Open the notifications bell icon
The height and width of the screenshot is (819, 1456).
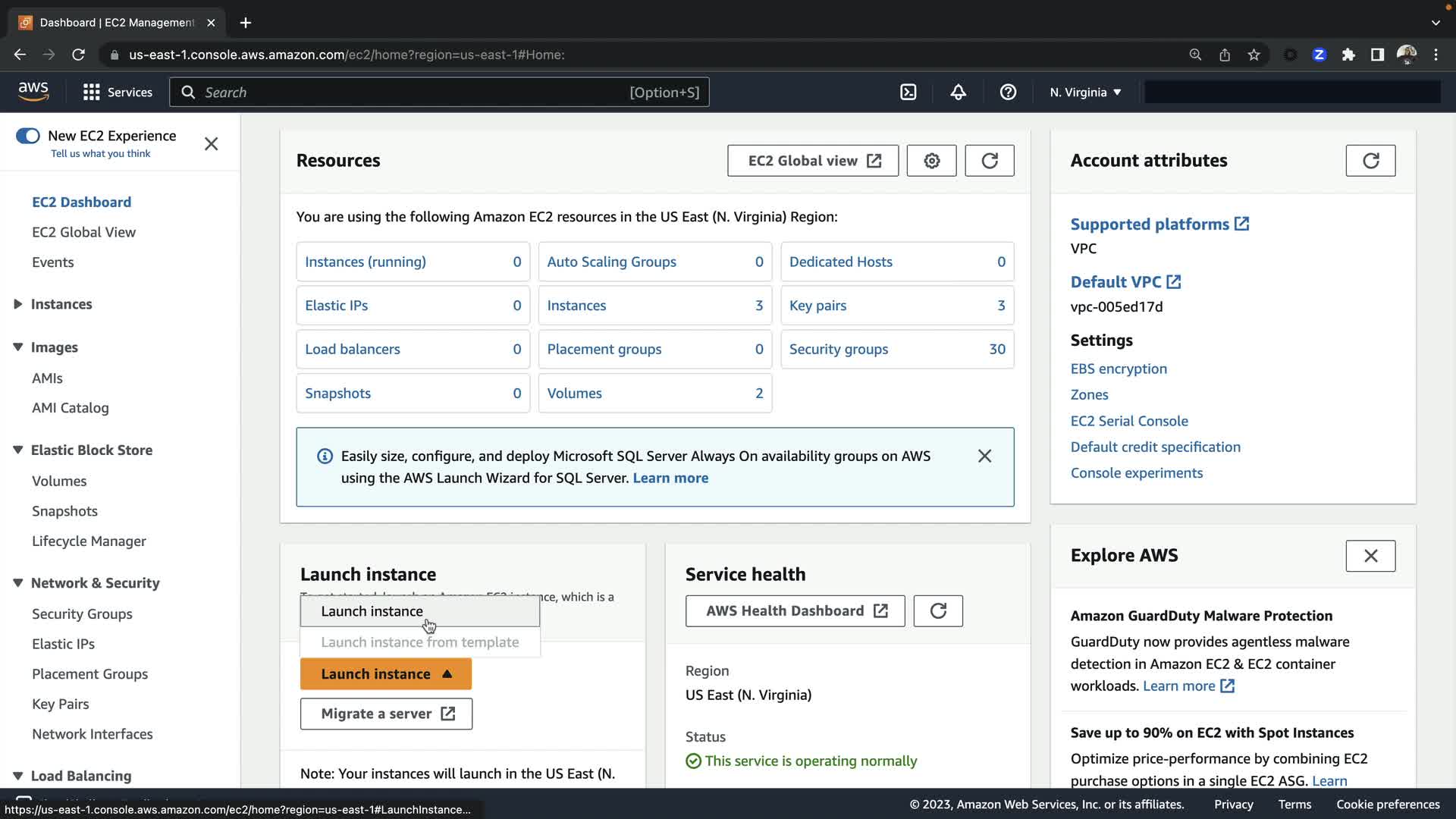coord(958,93)
